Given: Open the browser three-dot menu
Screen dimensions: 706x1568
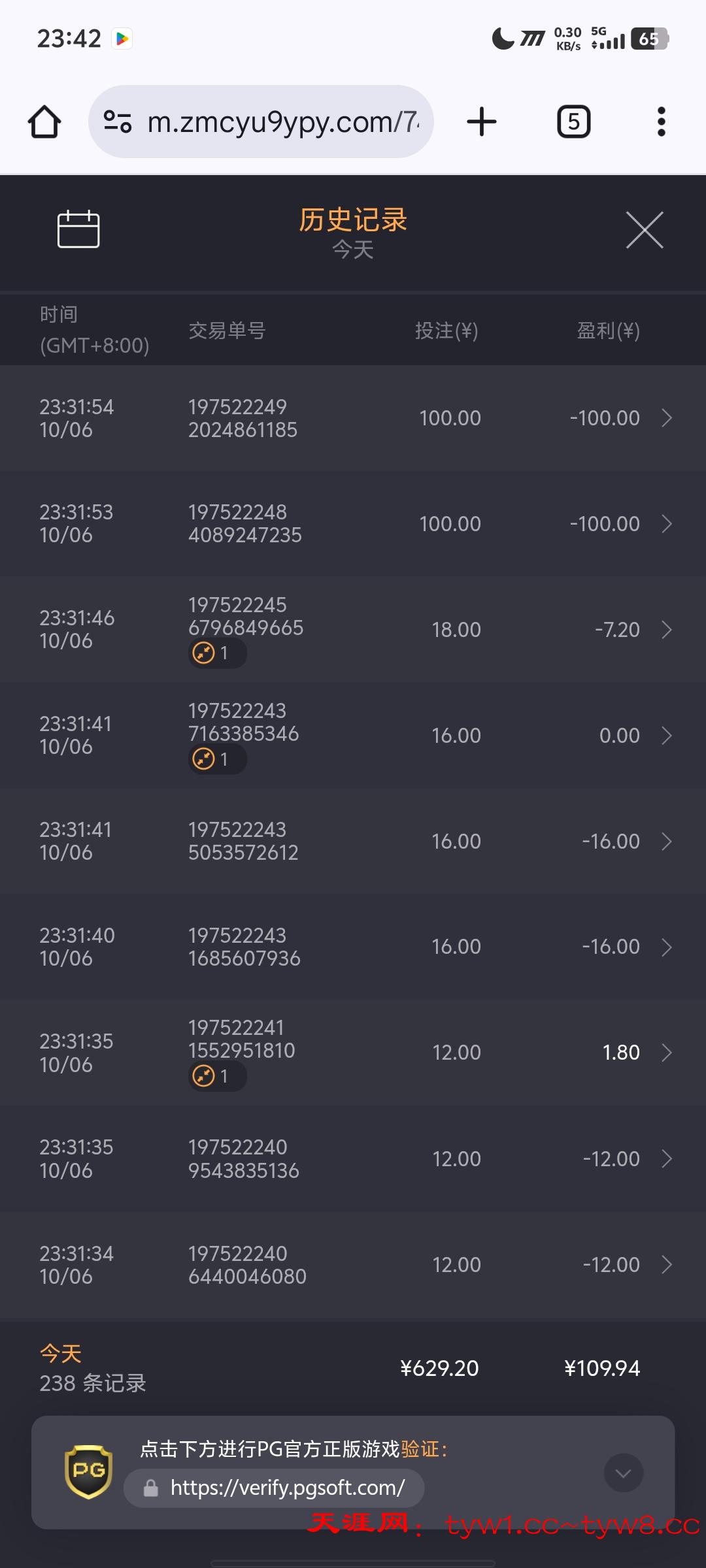Looking at the screenshot, I should point(661,122).
